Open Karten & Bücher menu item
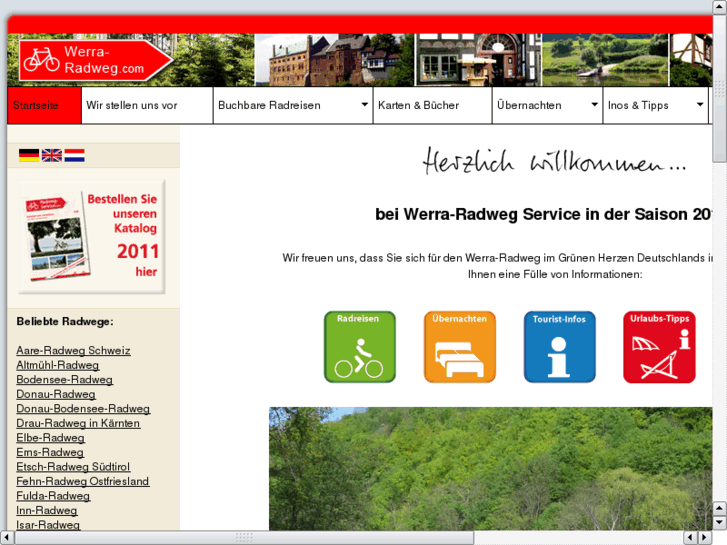Screen dimensions: 727x545 point(433,105)
